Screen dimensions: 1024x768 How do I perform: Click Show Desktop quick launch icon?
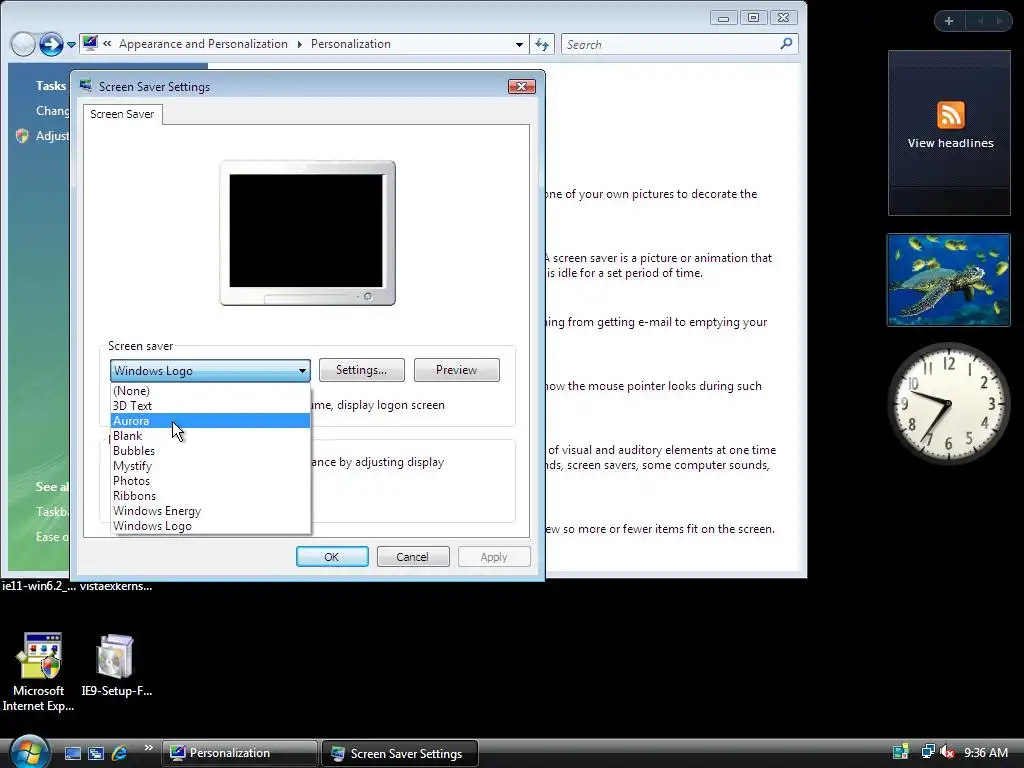(x=72, y=753)
